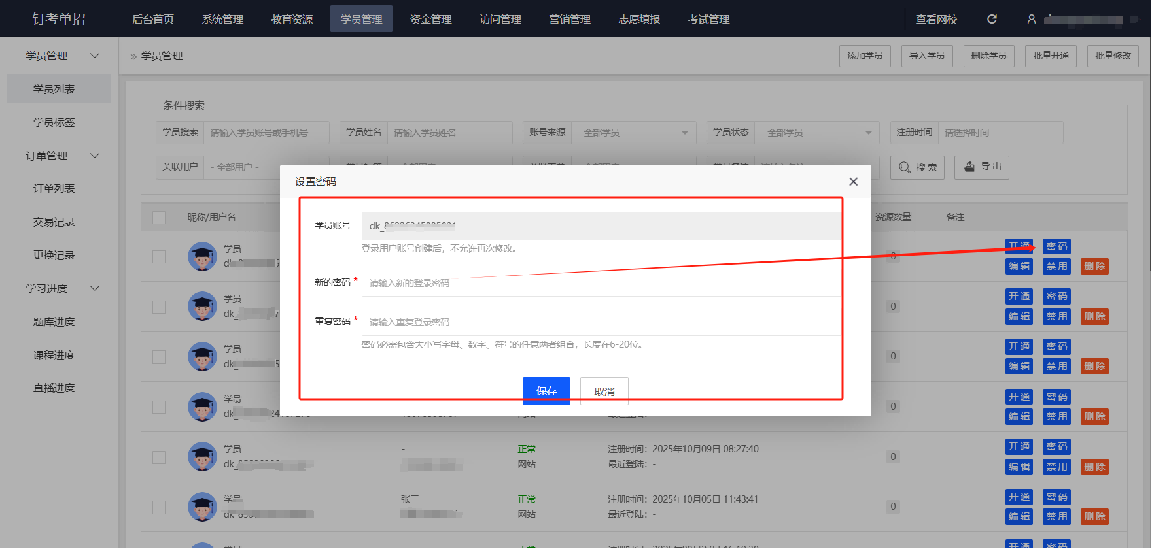Click the refresh icon in top bar
1152x549 pixels.
(x=992, y=19)
